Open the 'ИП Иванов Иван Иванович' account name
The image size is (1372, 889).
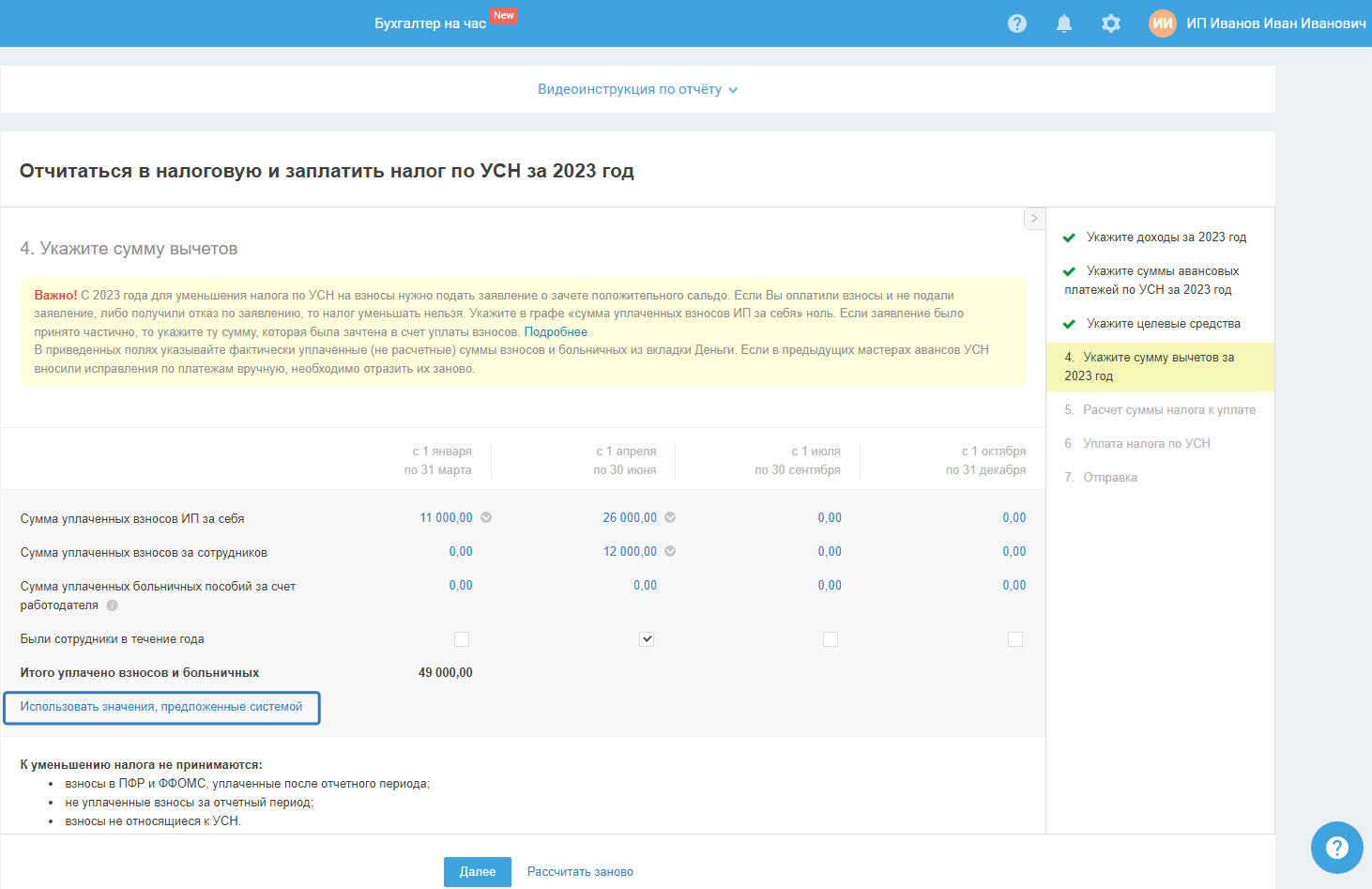tap(1276, 23)
